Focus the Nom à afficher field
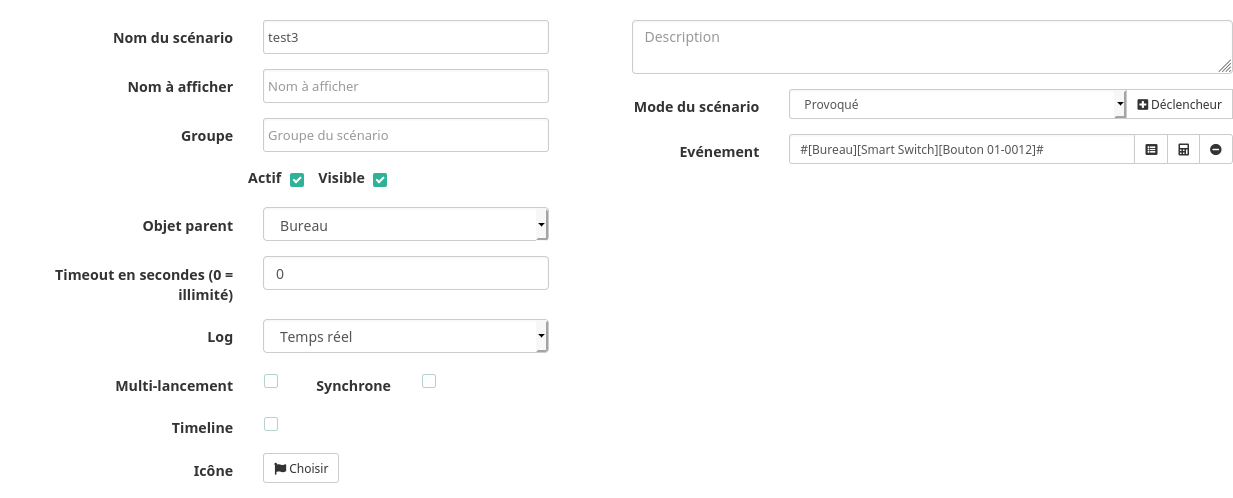1233x498 pixels. pos(405,86)
